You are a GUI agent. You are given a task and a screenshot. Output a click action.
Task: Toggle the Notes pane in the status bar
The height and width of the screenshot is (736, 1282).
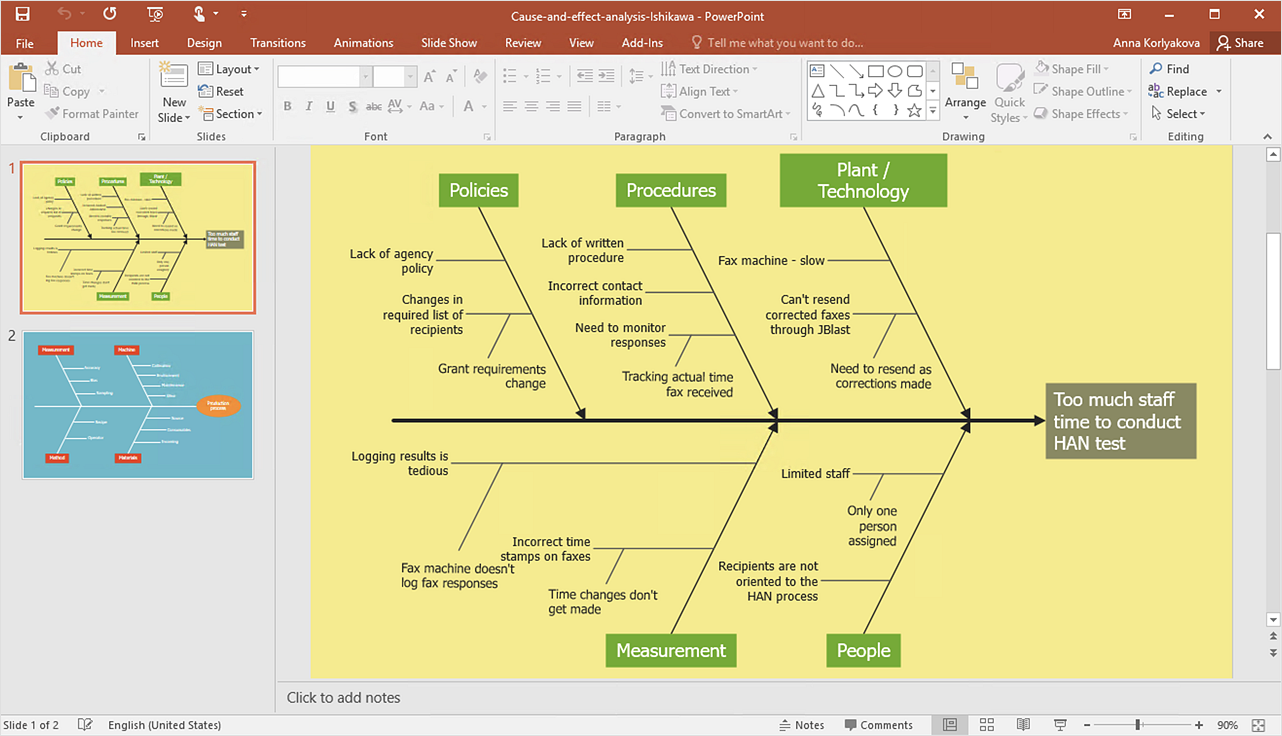point(801,725)
